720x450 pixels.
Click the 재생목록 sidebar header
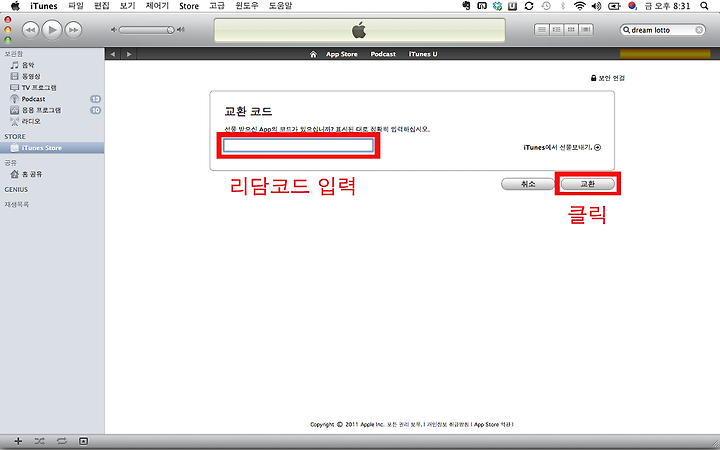pyautogui.click(x=17, y=205)
